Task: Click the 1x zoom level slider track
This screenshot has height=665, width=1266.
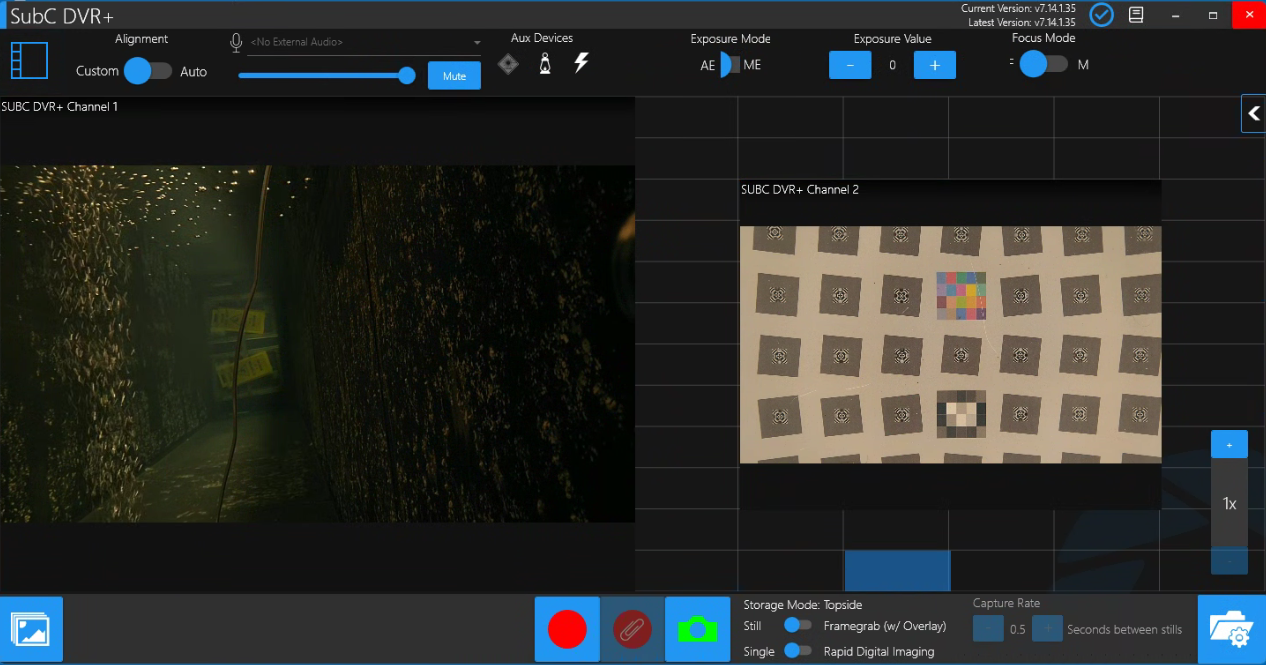Action: (1229, 503)
